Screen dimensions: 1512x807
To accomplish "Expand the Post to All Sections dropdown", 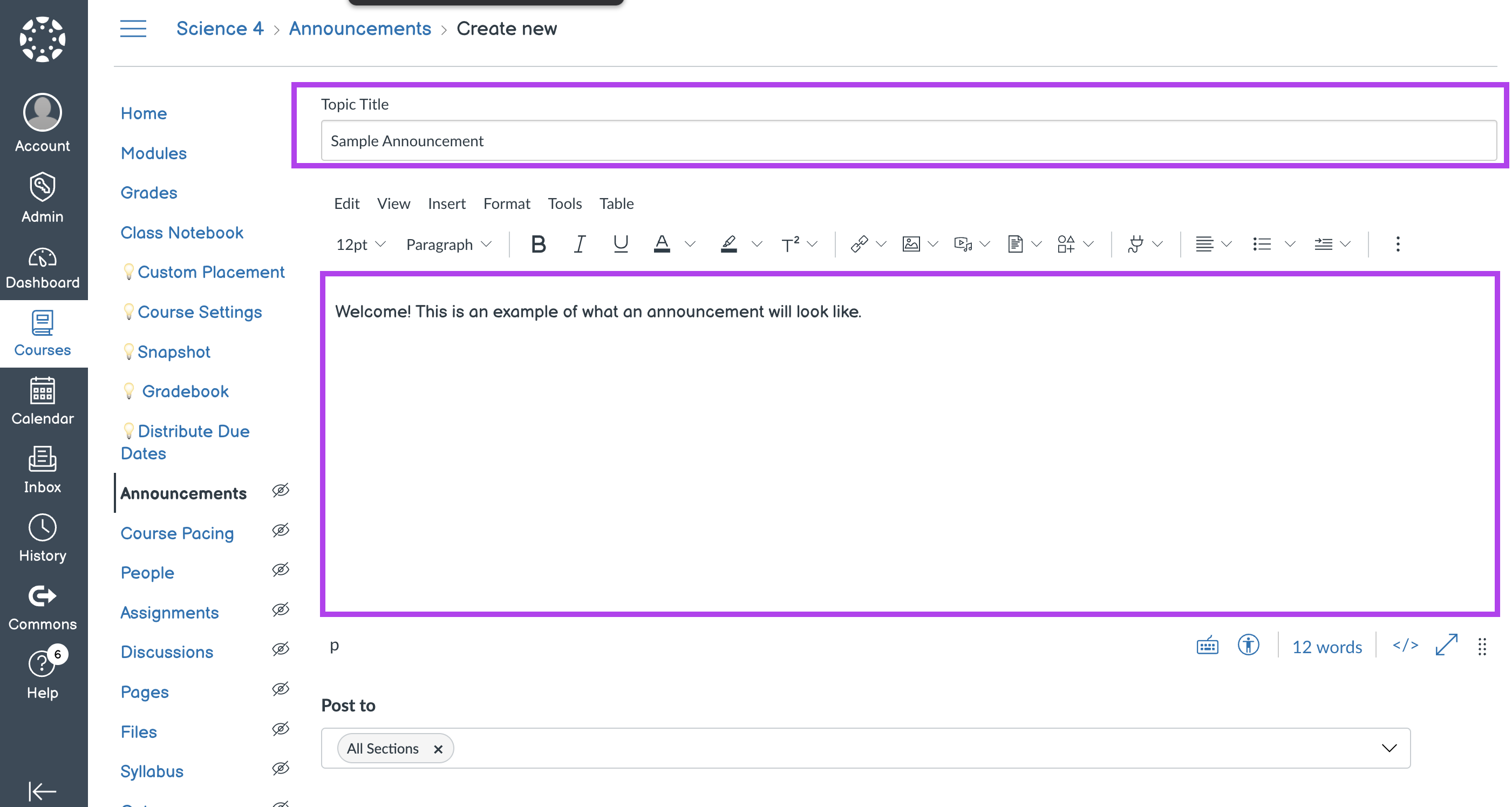I will (1390, 748).
